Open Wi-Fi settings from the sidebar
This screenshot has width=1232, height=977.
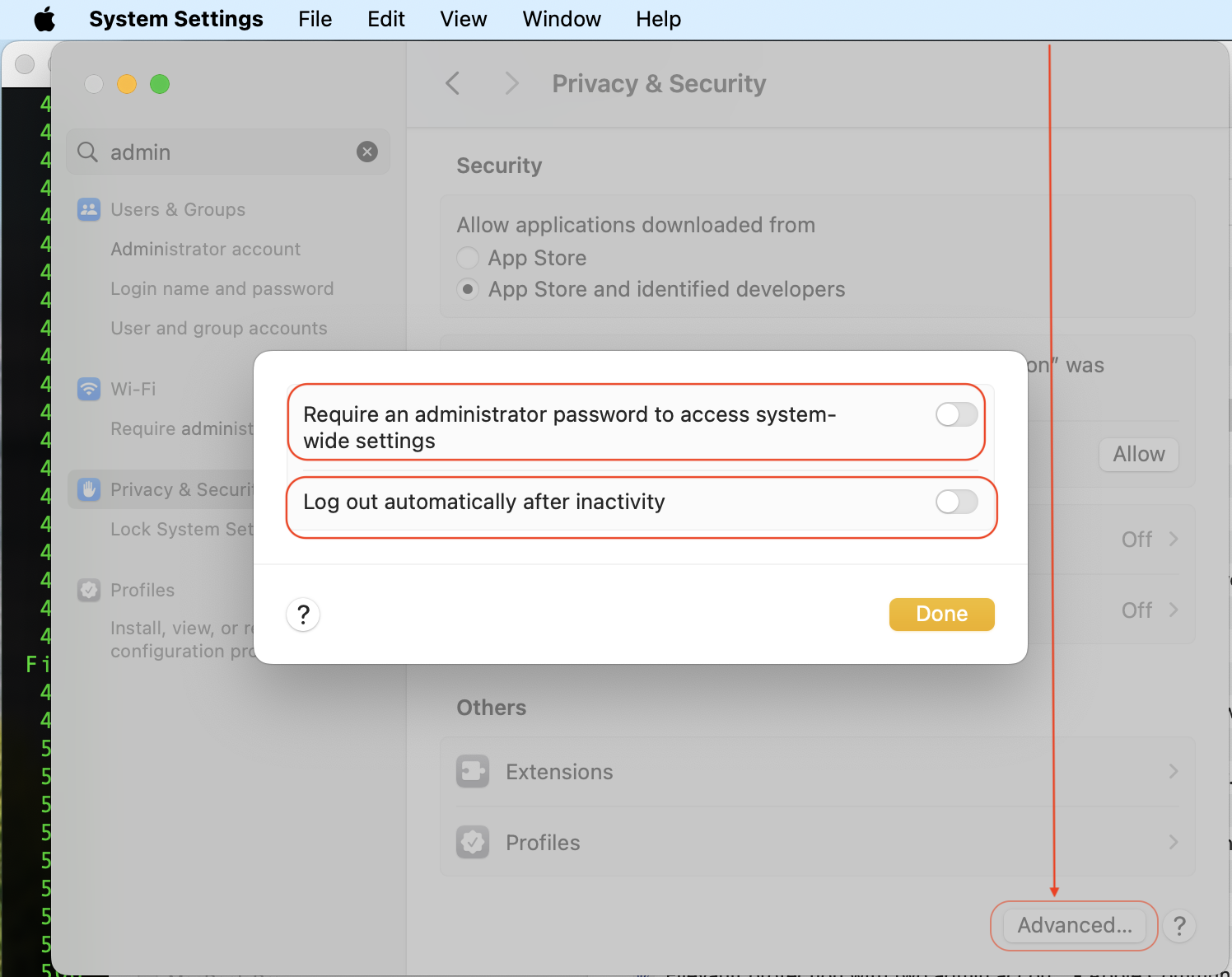[x=134, y=388]
